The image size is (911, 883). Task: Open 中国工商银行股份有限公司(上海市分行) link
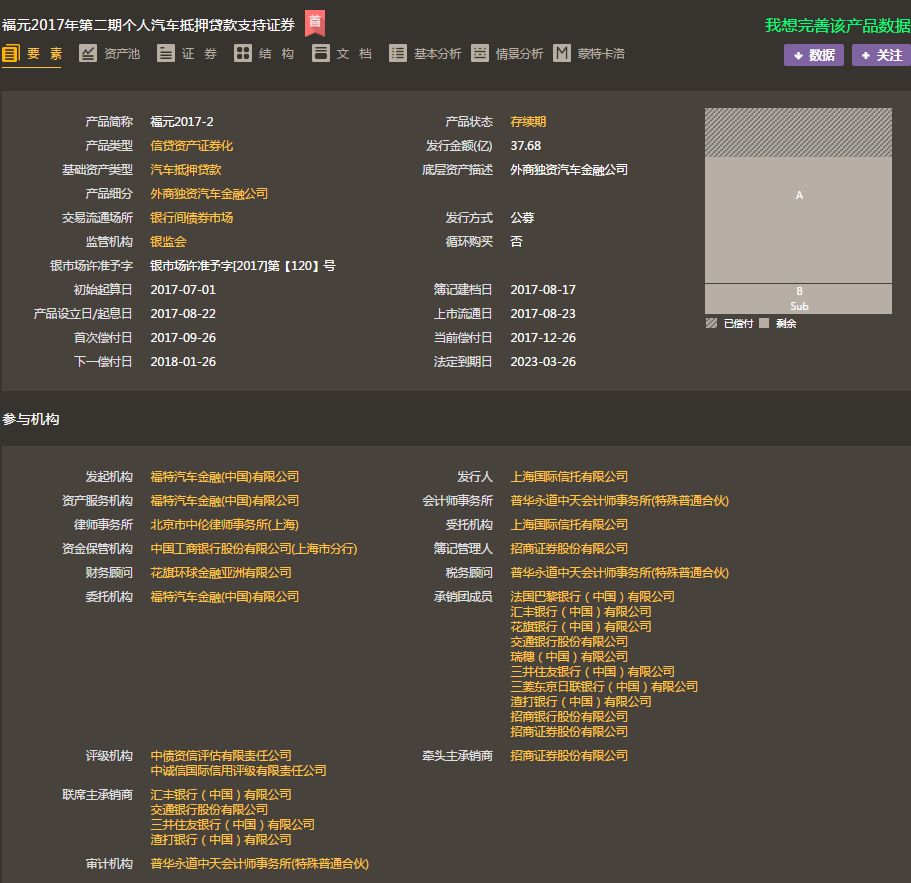click(x=254, y=549)
